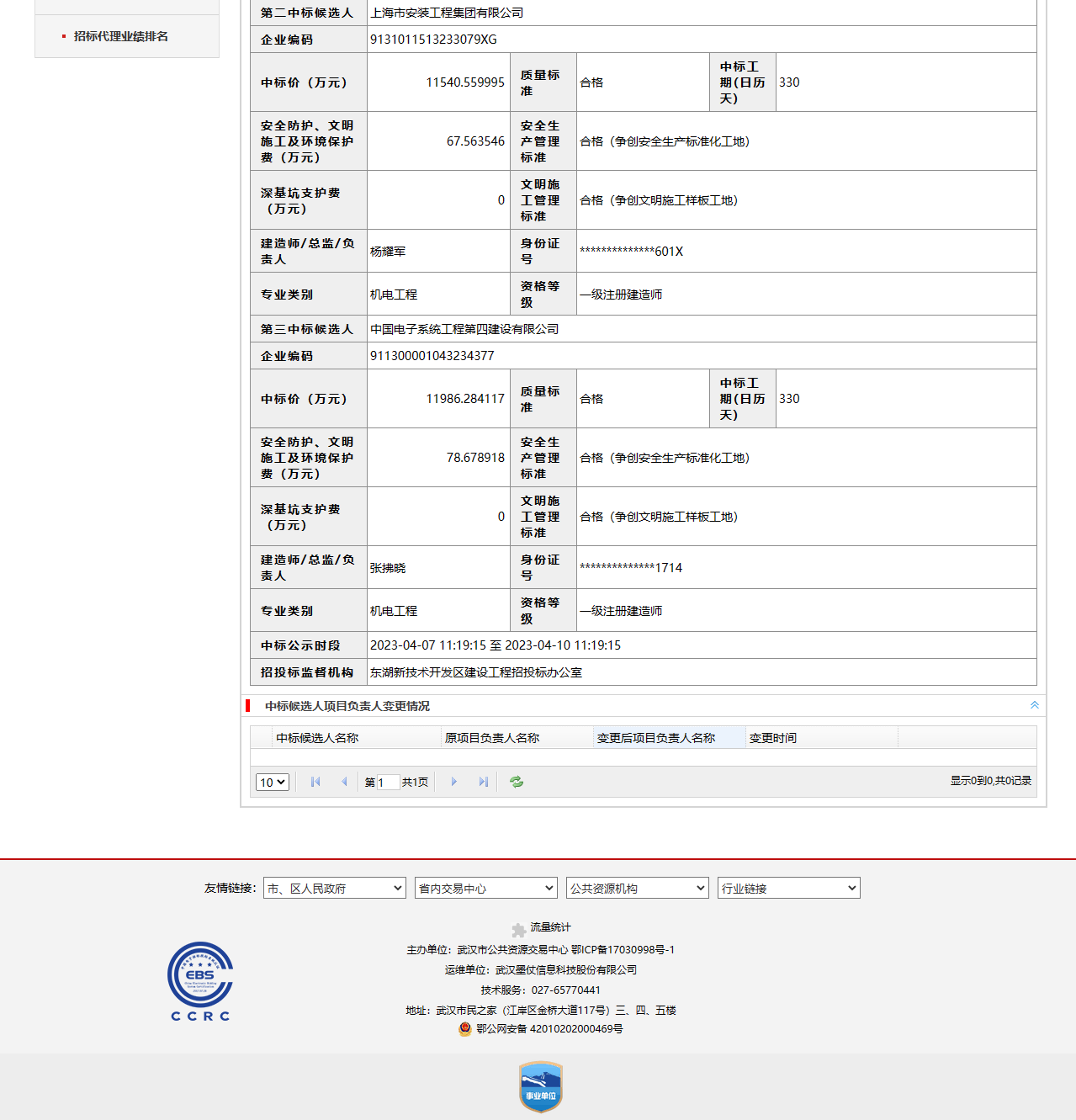
Task: Select bid price 11986.284117
Action: (465, 399)
